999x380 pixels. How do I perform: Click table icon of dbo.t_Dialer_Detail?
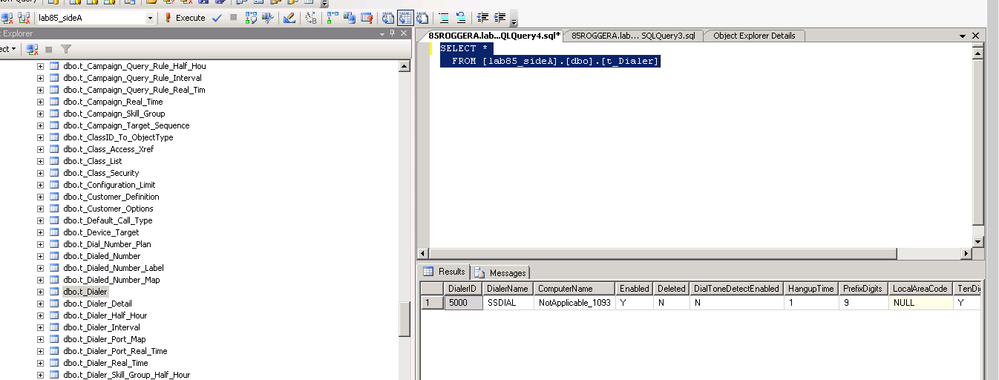tap(54, 303)
